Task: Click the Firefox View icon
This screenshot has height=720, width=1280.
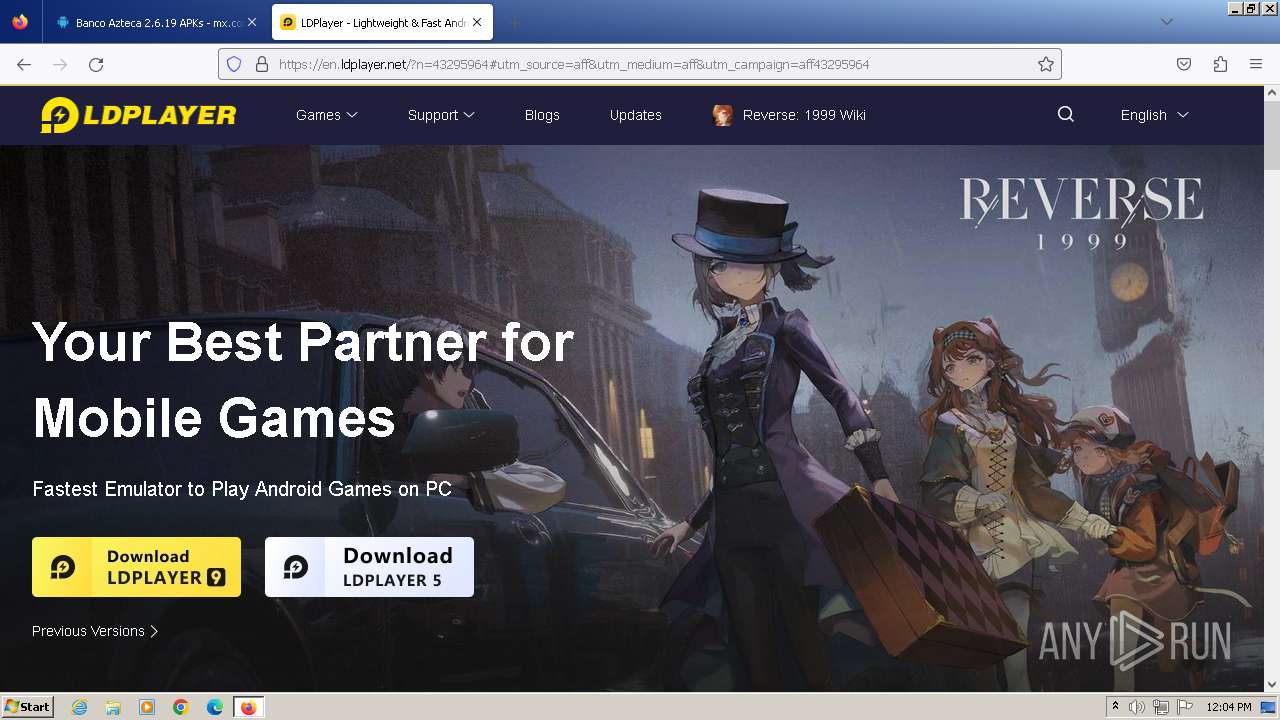Action: click(20, 22)
